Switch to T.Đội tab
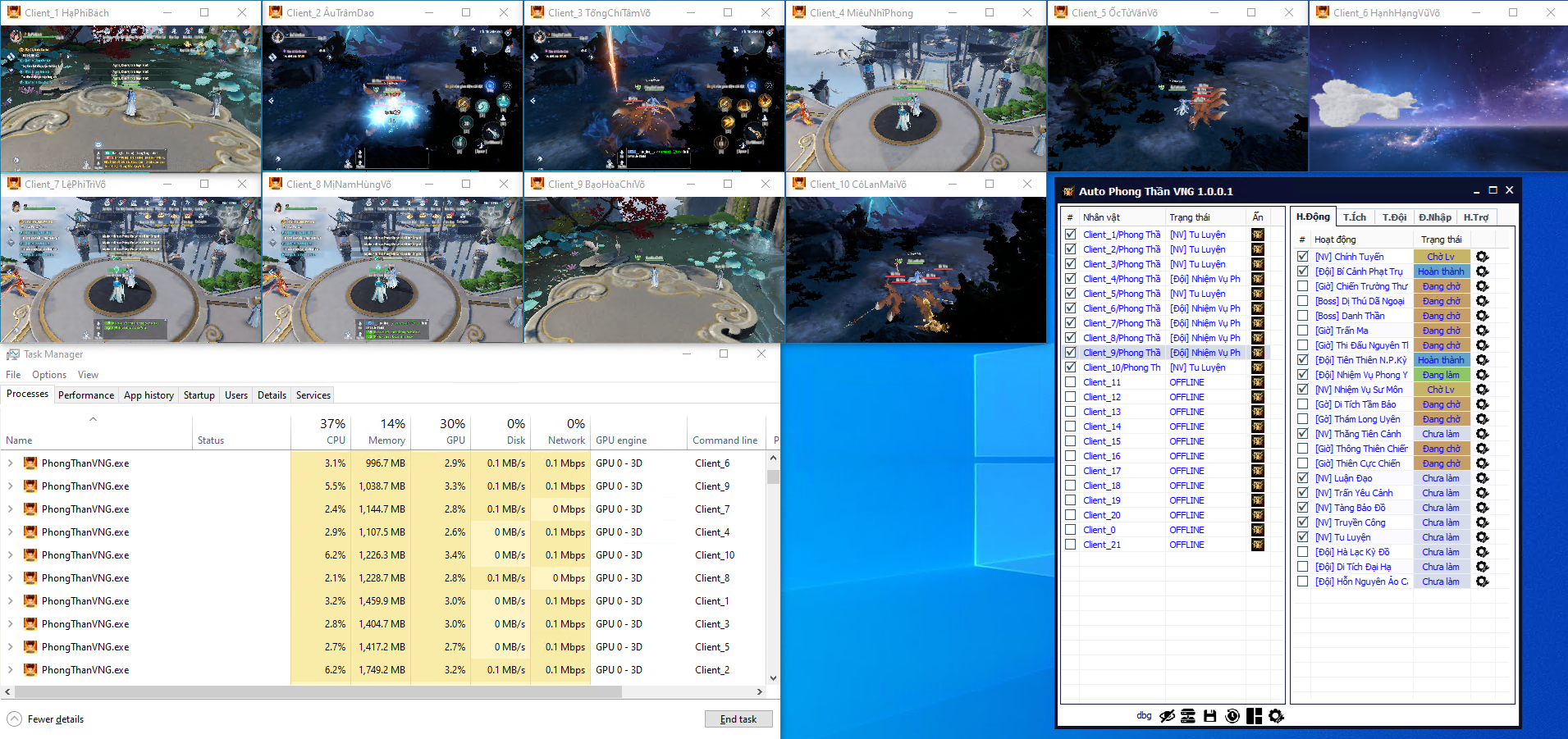The height and width of the screenshot is (739, 1568). tap(1394, 217)
